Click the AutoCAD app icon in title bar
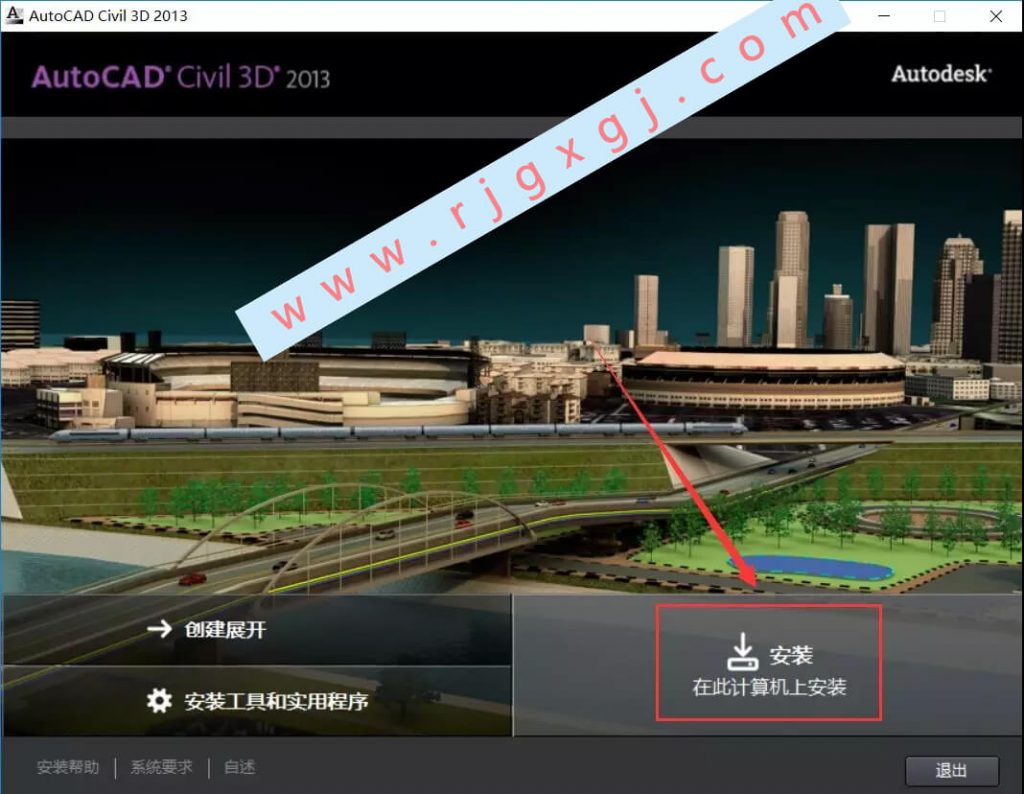1024x794 pixels. pyautogui.click(x=14, y=14)
